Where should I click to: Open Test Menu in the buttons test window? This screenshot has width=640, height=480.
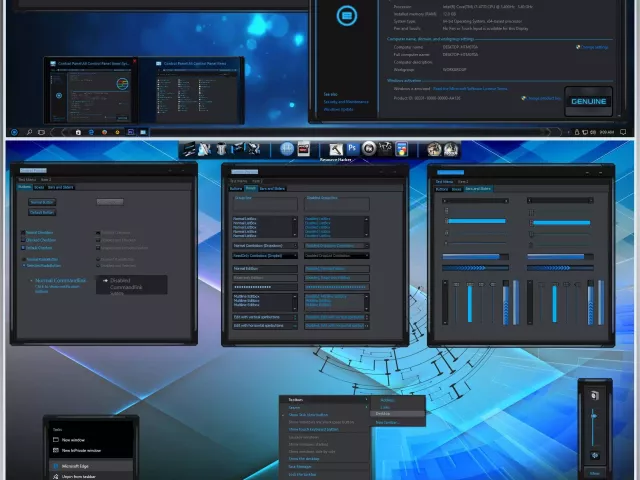[27, 180]
